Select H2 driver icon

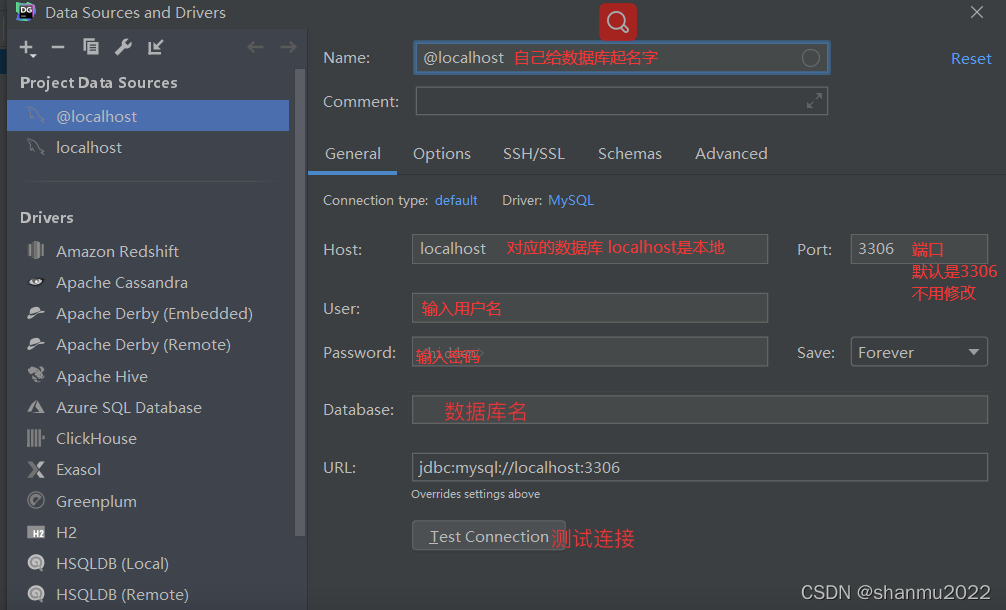pyautogui.click(x=36, y=532)
